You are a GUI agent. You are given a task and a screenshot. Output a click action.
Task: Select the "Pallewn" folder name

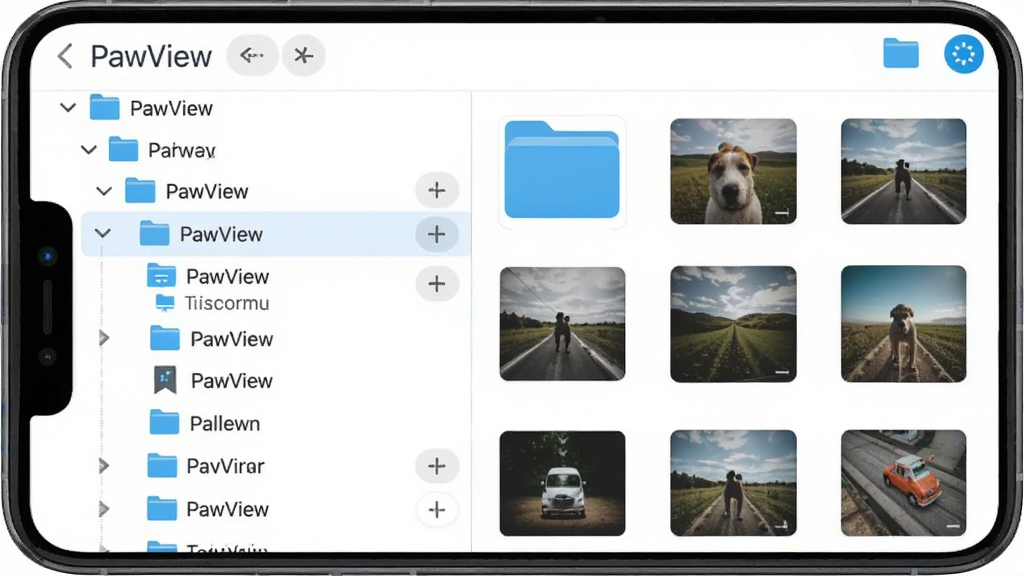(x=225, y=424)
